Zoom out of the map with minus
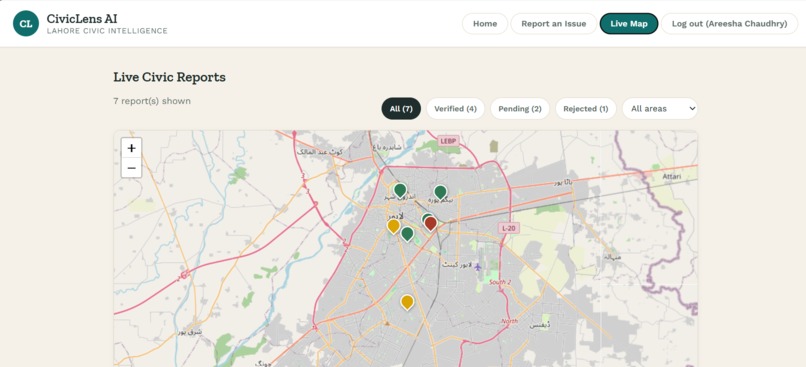The image size is (806, 367). pos(132,168)
